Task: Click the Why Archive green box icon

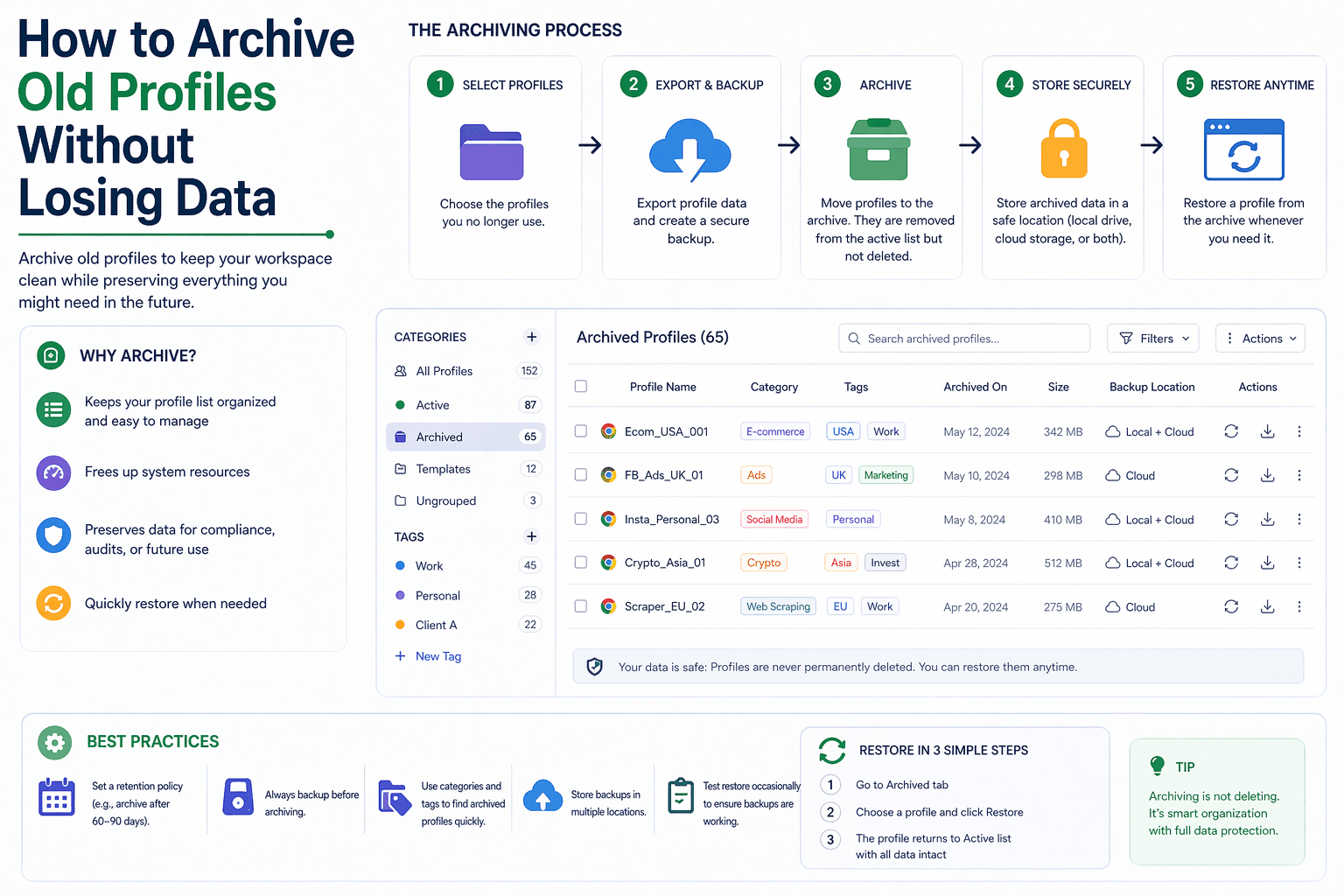Action: click(x=52, y=355)
